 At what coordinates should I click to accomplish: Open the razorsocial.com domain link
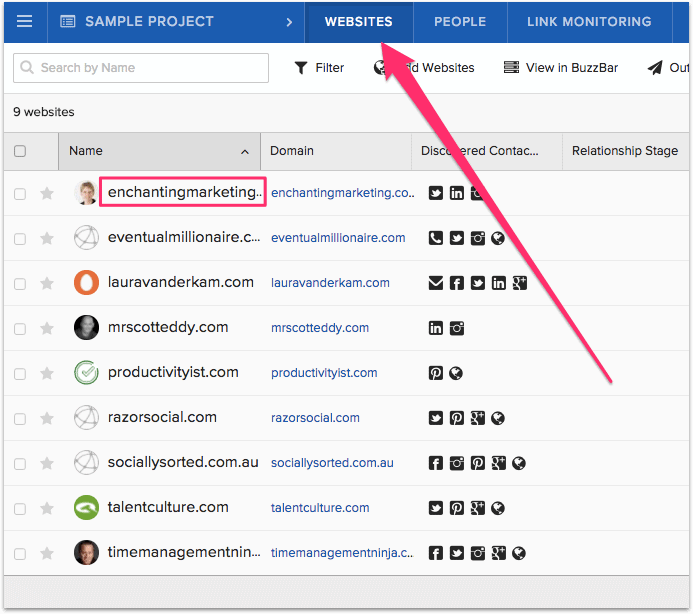click(315, 418)
